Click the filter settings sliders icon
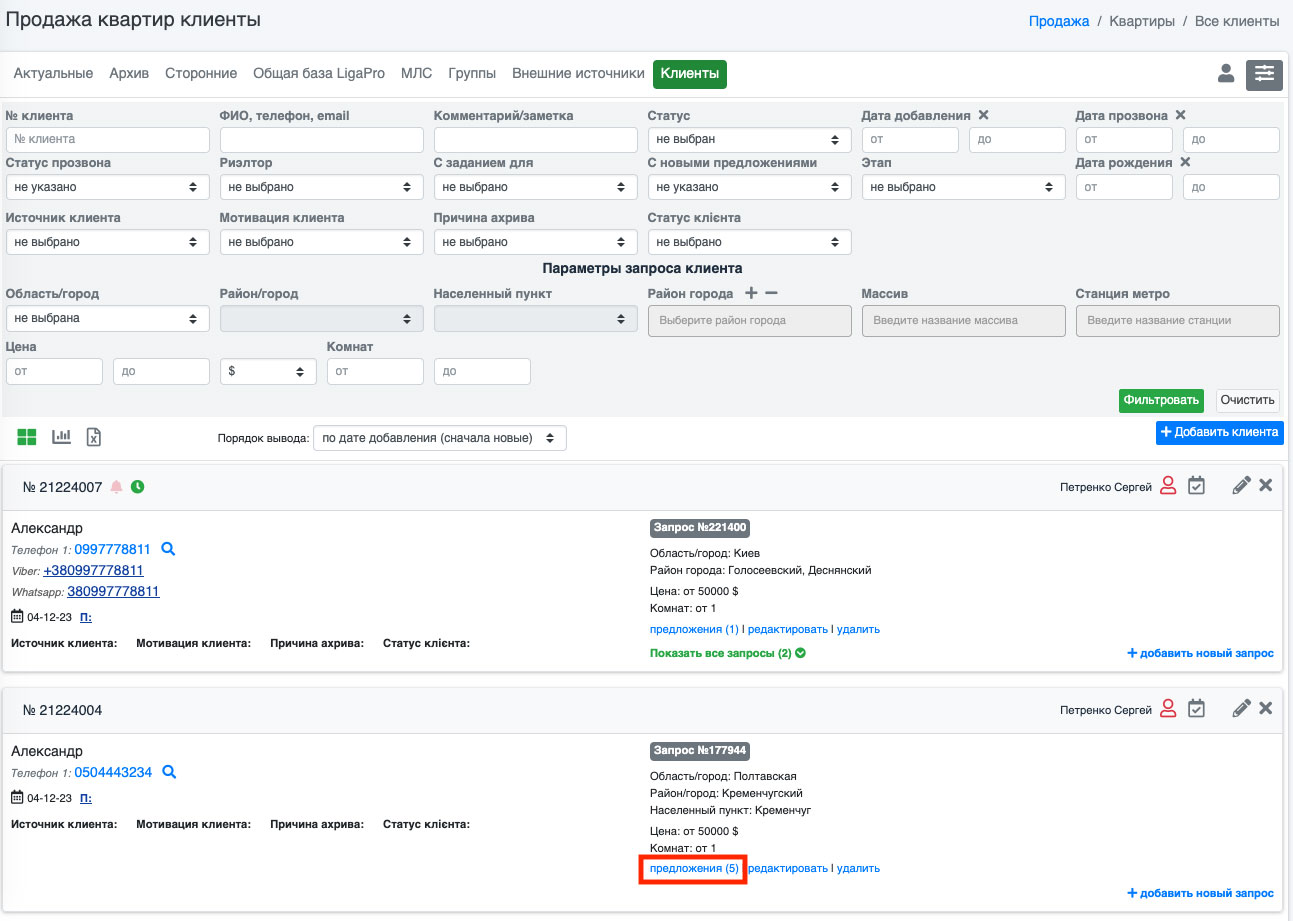The image size is (1293, 921). [1264, 74]
